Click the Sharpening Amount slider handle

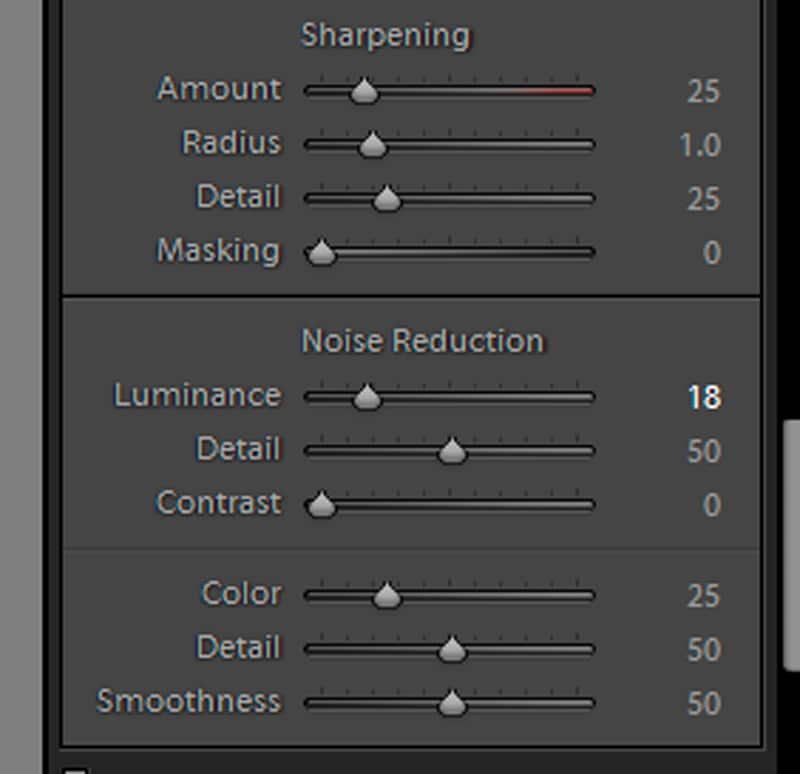click(x=364, y=93)
